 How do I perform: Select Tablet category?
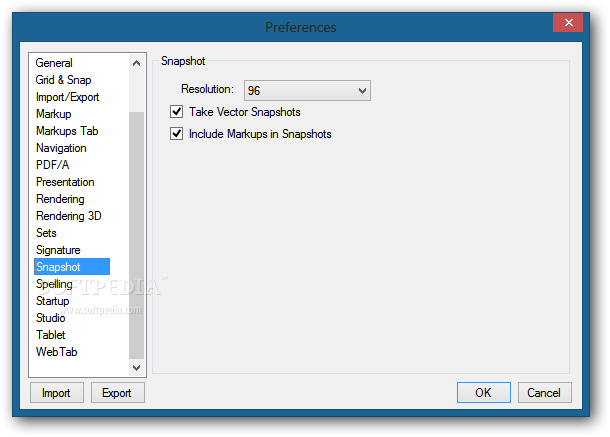pyautogui.click(x=51, y=335)
